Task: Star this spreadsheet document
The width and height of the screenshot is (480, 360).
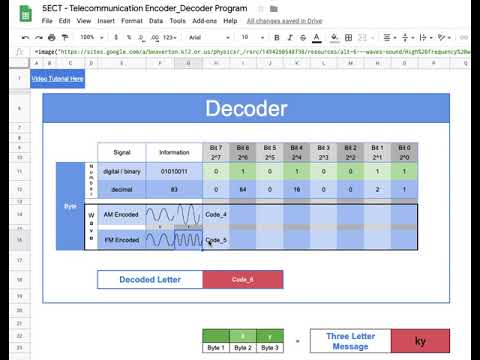Action: [x=262, y=9]
